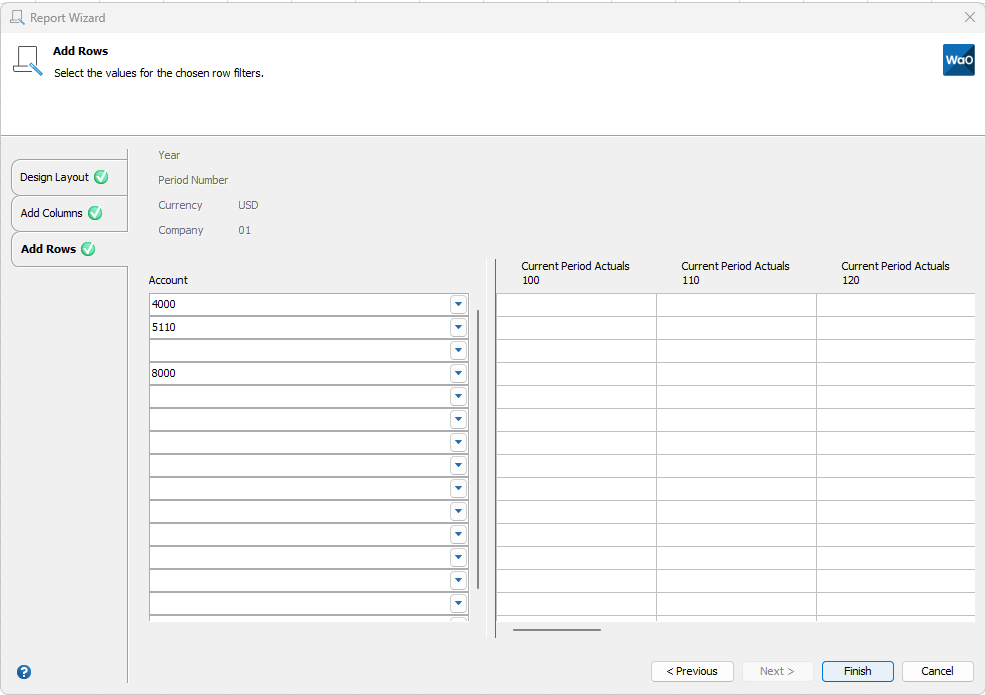Click the green checkmark on Design Layout
Screen dimensions: 985x695
click(99, 176)
